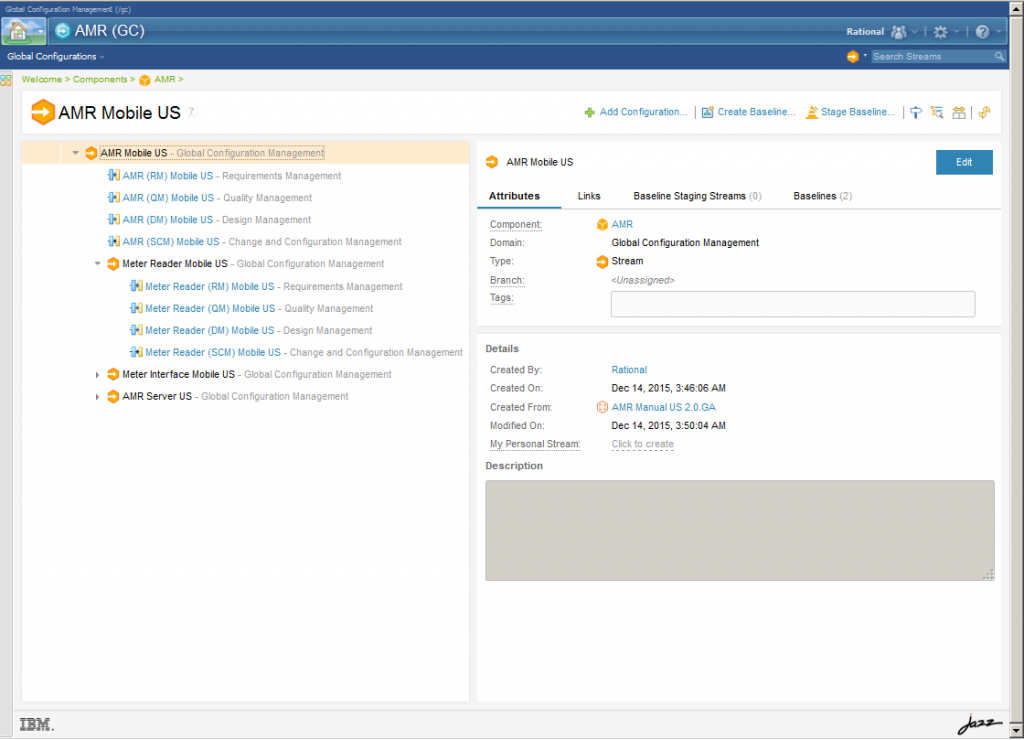Click the compare configurations icon in toolbar
1024x740 pixels.
tap(959, 112)
